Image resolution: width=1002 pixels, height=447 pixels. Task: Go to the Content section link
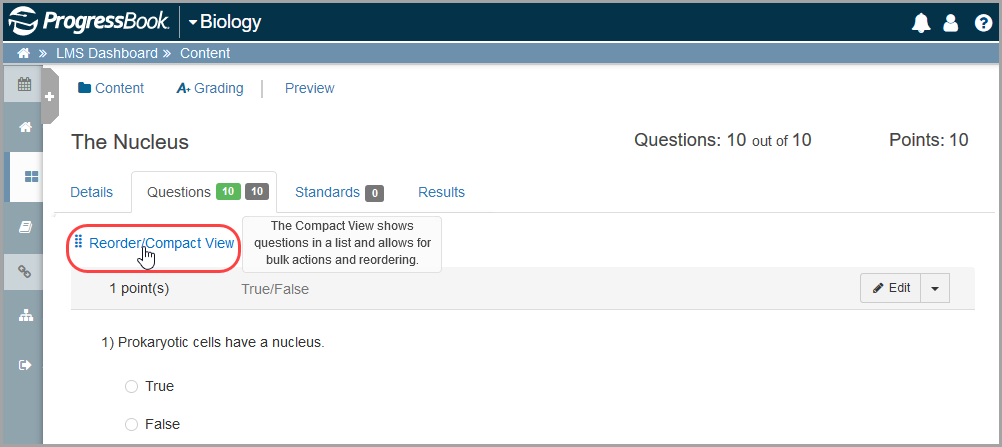click(x=111, y=88)
